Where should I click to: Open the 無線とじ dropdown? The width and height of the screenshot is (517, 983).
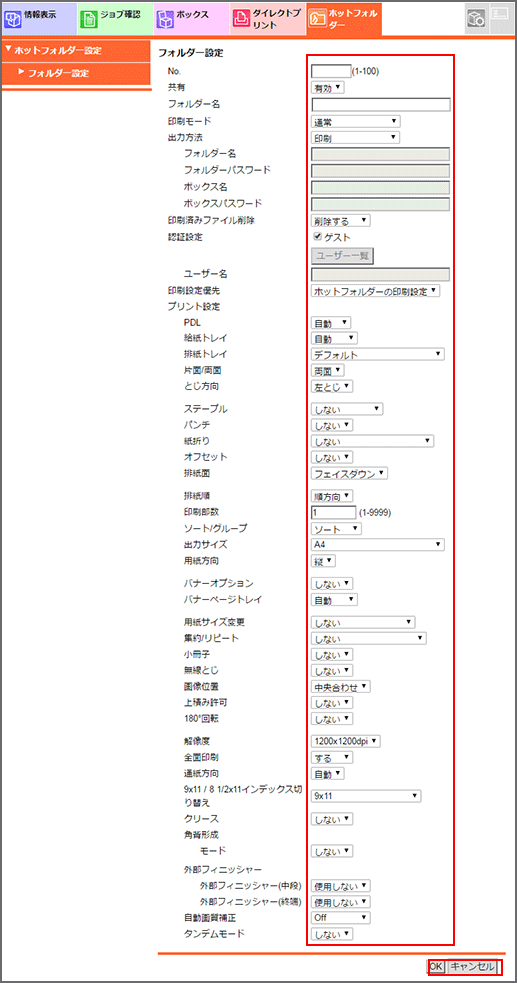[x=332, y=671]
